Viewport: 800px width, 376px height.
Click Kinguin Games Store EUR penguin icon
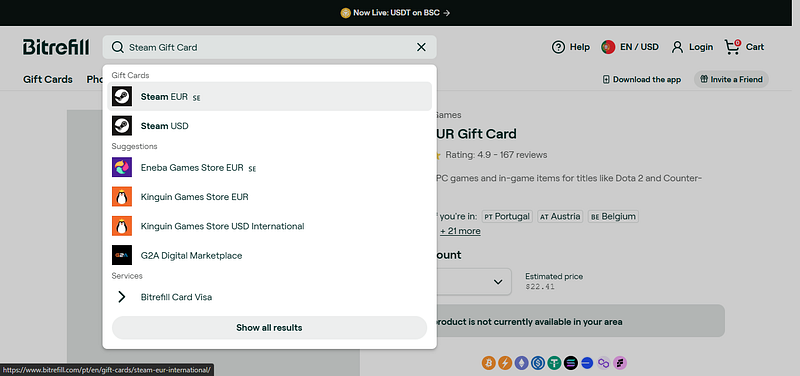point(122,197)
